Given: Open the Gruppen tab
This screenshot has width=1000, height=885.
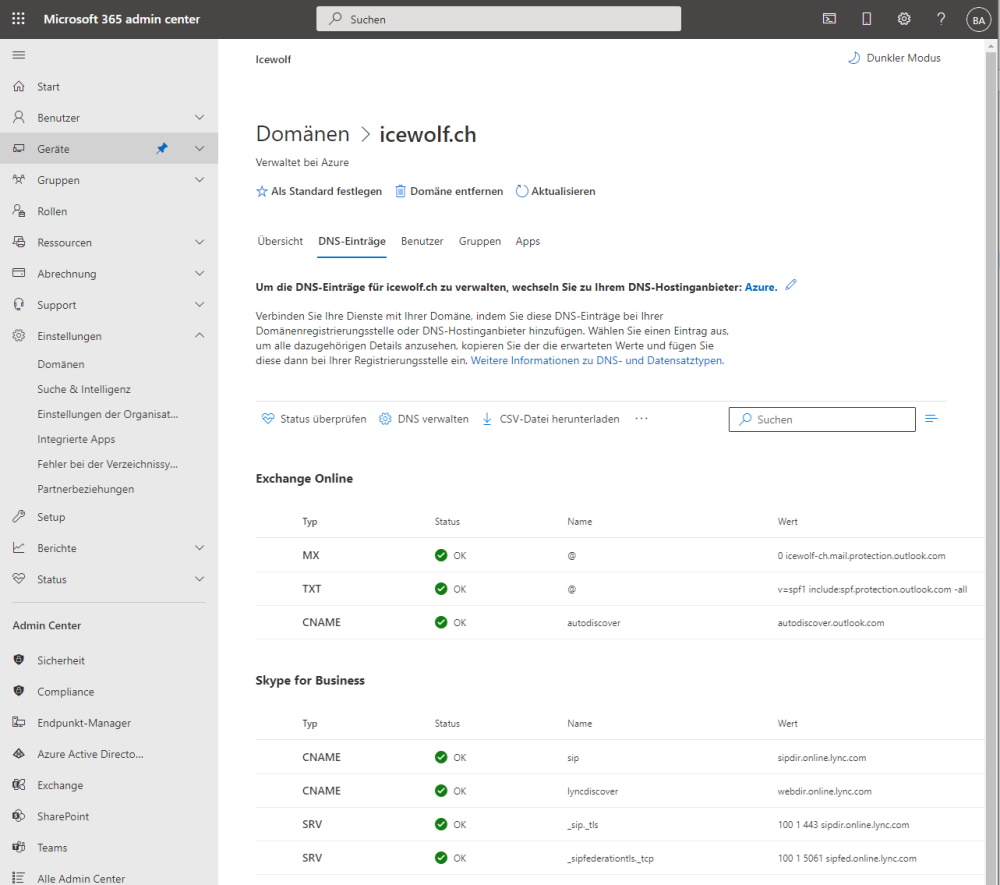Looking at the screenshot, I should (480, 241).
